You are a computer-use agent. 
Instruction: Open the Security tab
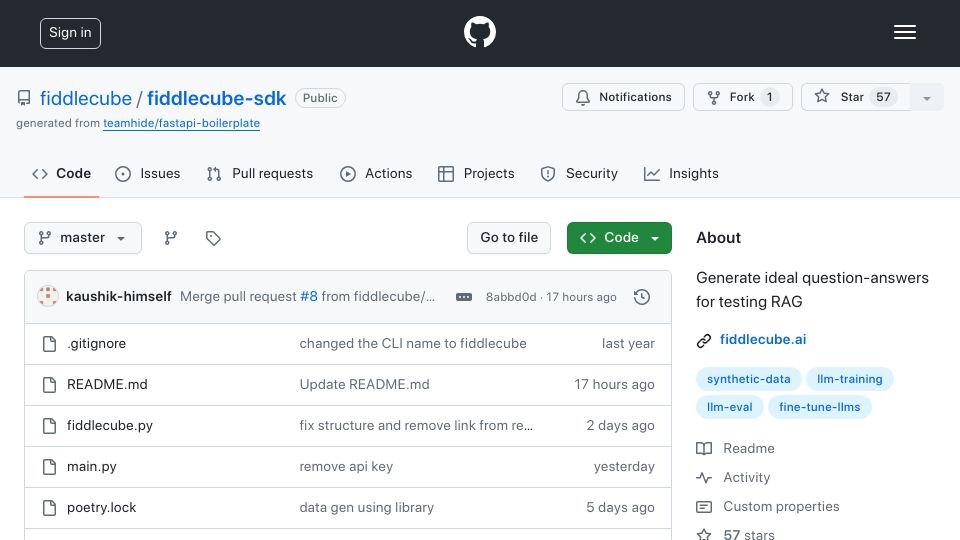[x=579, y=174]
